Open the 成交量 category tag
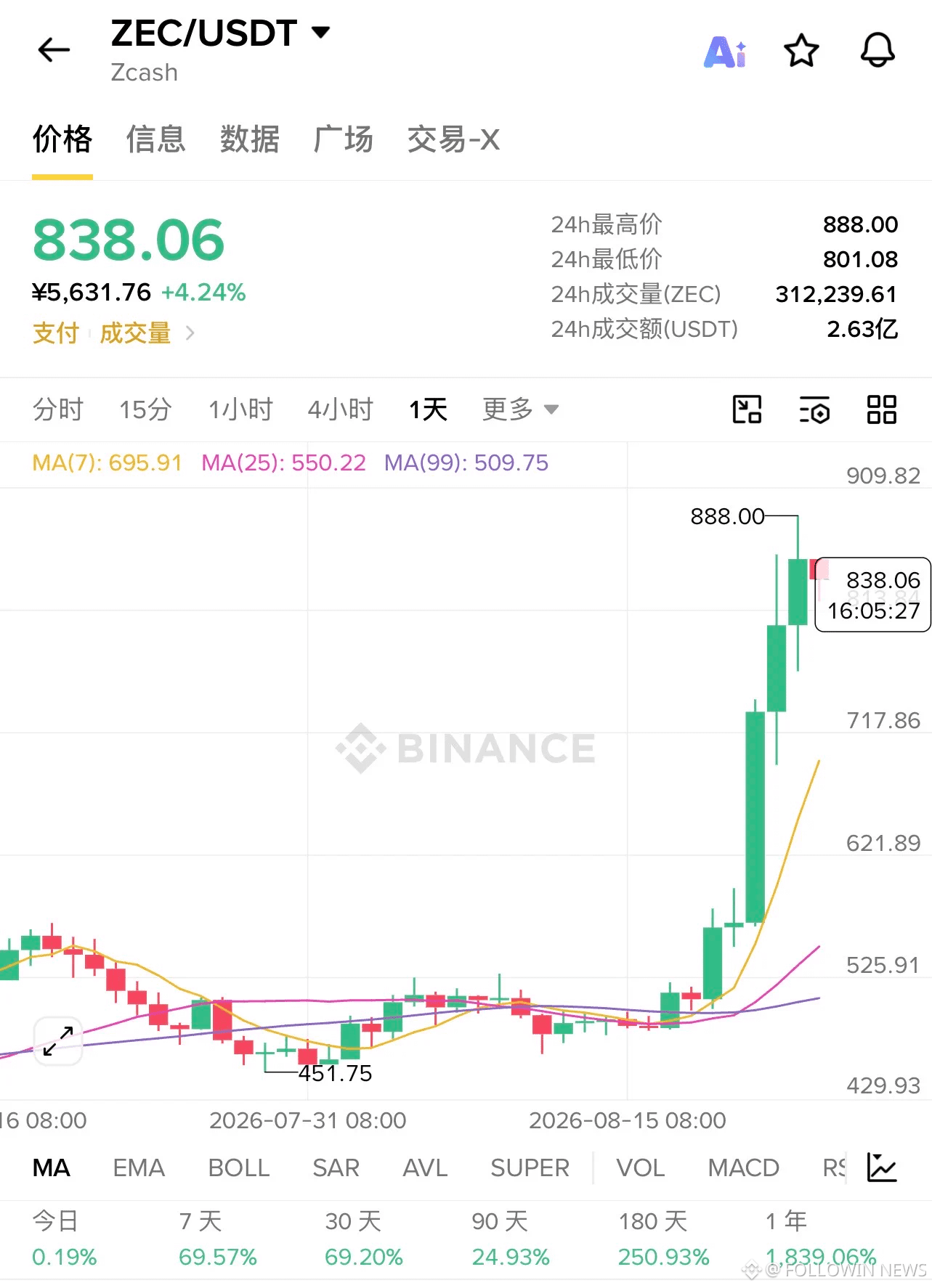This screenshot has height=1288, width=932. (x=135, y=333)
